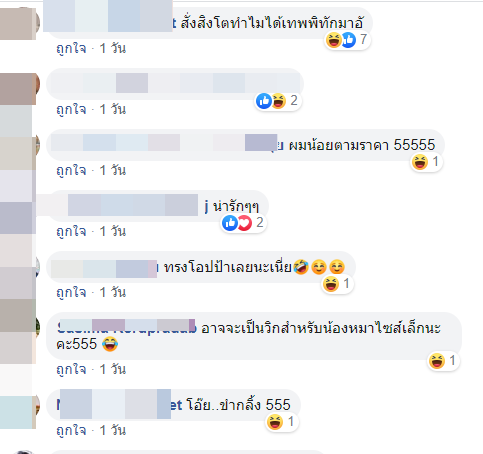Like the ทรงโอปป้าเลยนะเนี่ย comment

pos(71,293)
